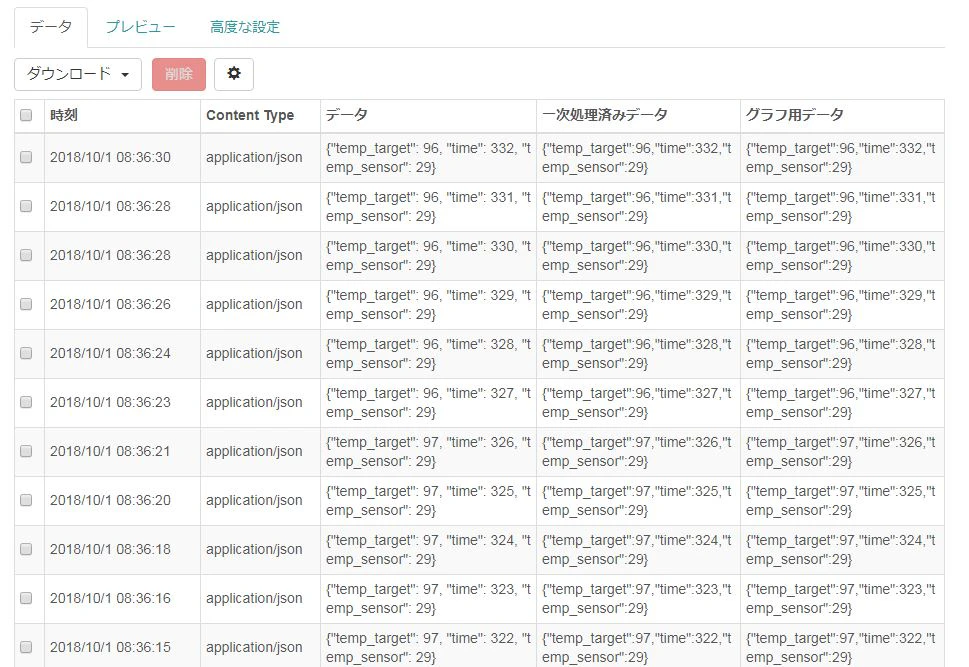The image size is (969, 667).
Task: Open the プレビュー tab
Action: click(x=140, y=27)
